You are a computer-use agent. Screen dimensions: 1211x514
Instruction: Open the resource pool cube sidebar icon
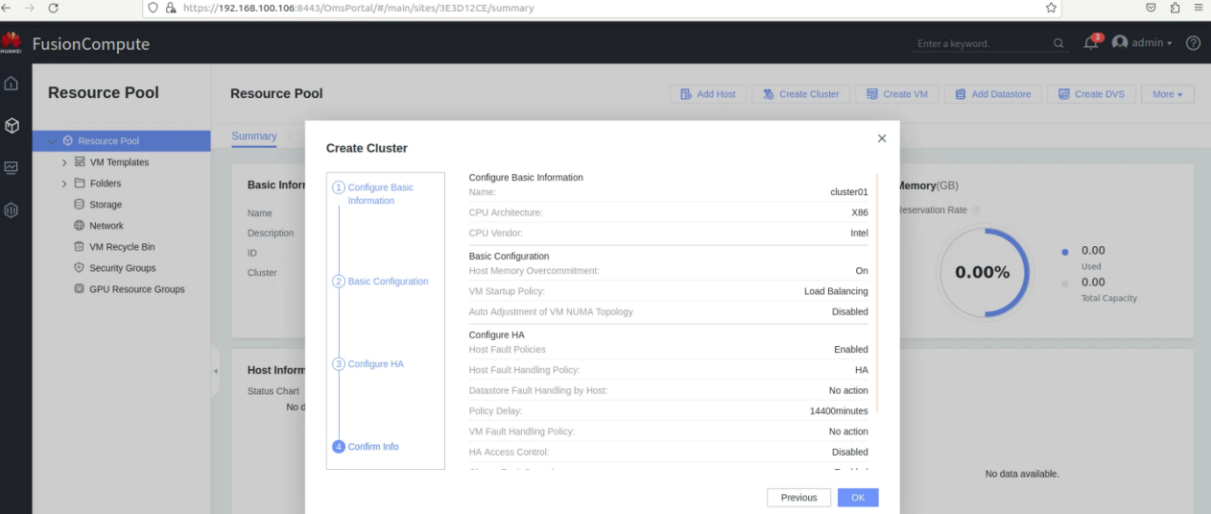(11, 126)
